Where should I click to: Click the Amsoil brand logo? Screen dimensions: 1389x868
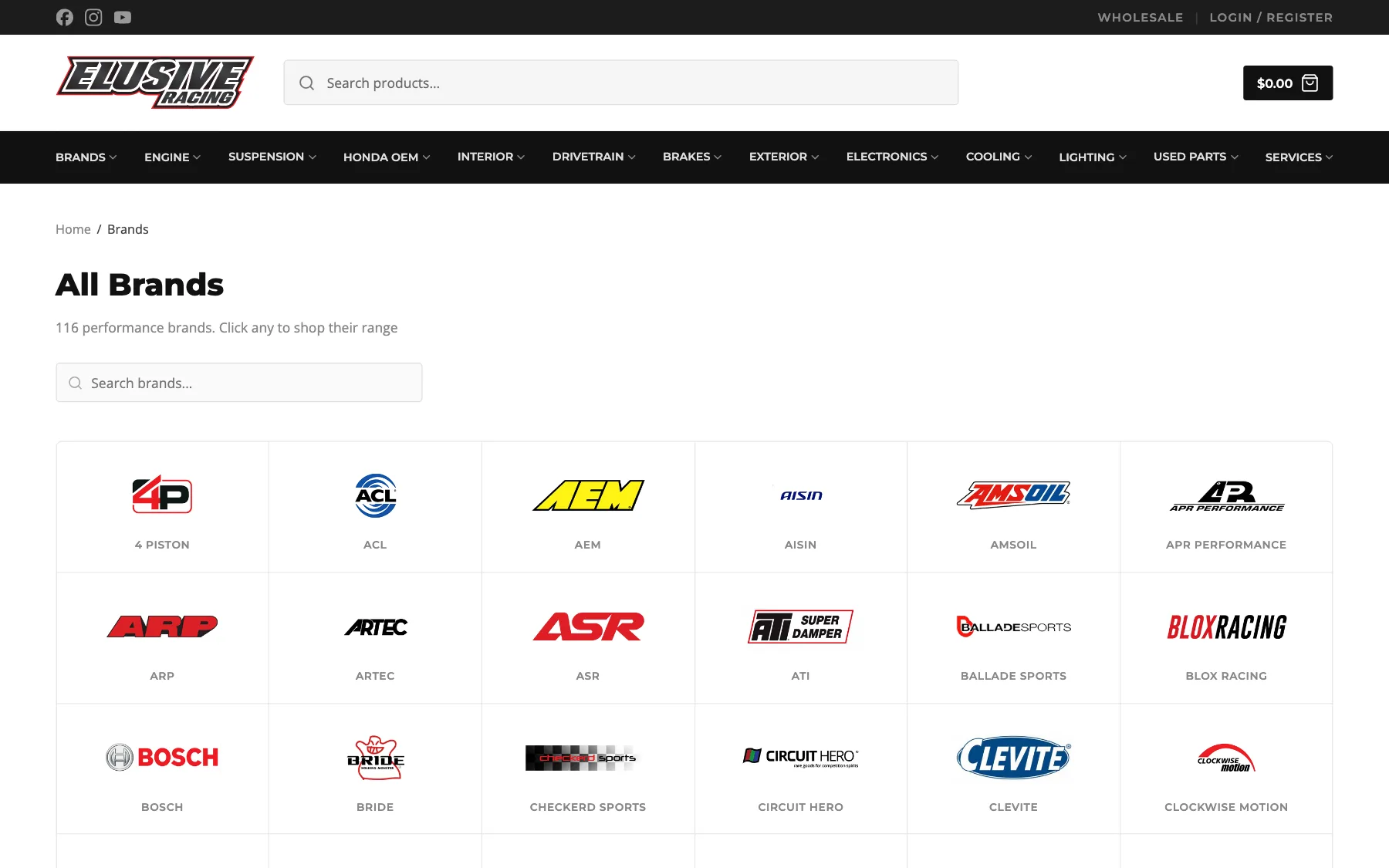1013,495
